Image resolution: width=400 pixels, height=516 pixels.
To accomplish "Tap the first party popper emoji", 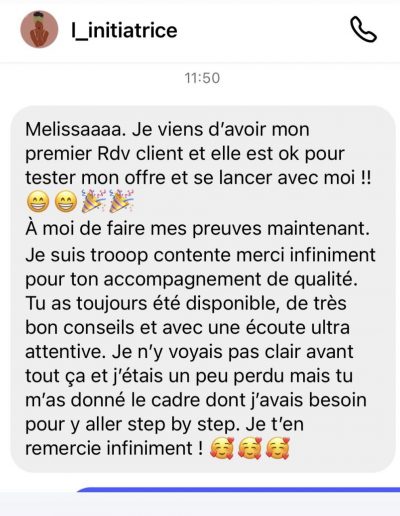I will coord(94,201).
